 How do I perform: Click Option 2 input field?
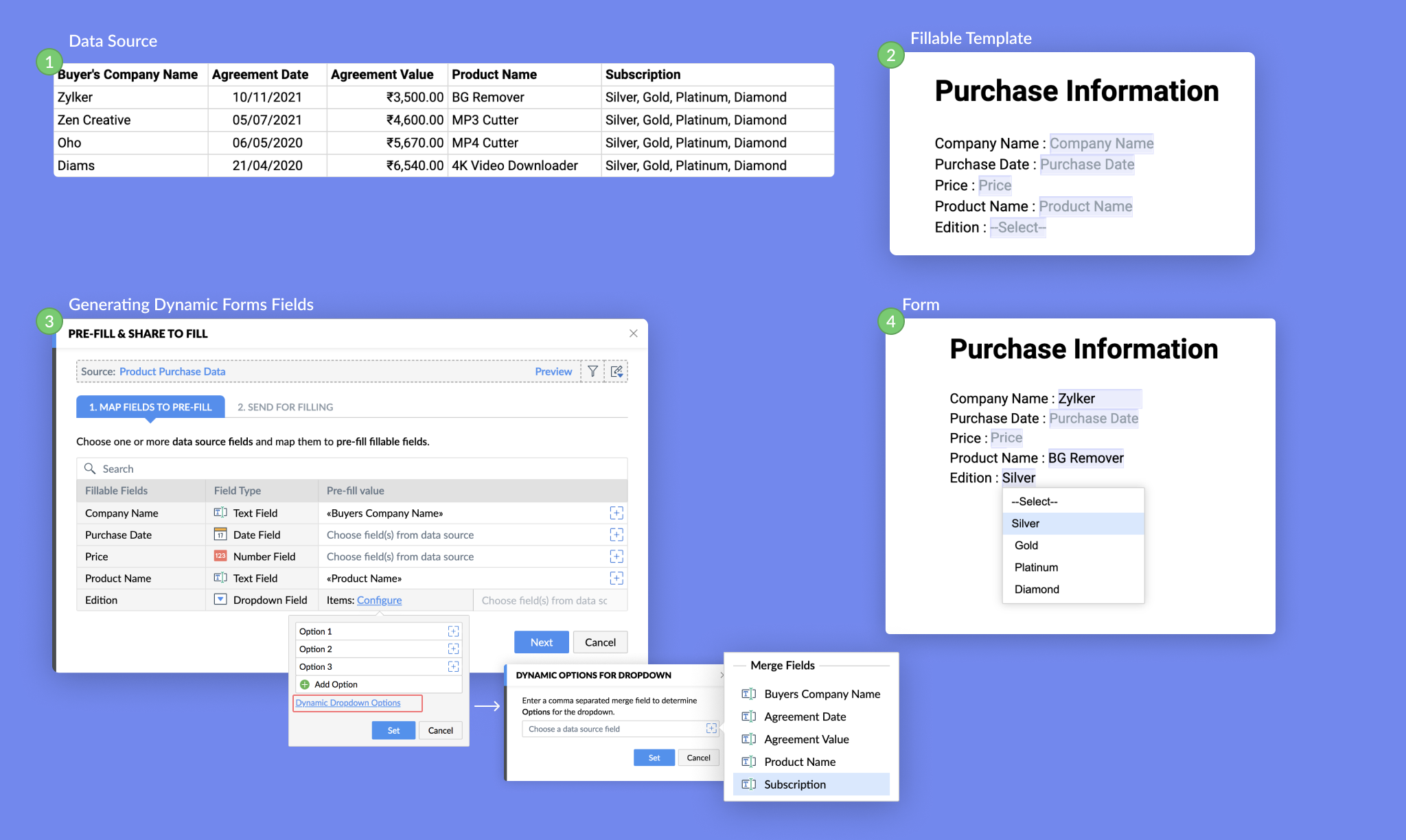(378, 649)
